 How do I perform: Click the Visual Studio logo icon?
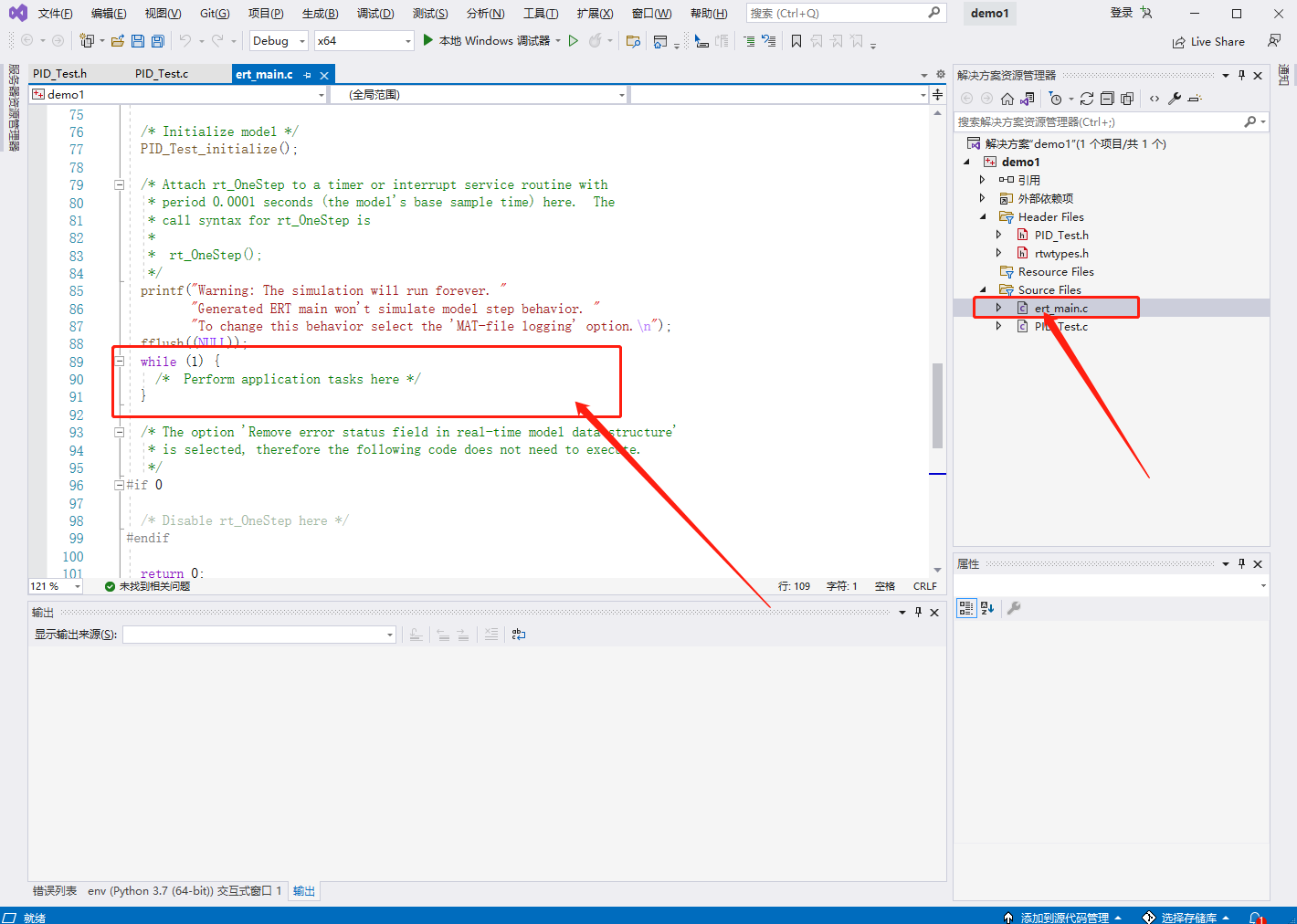coord(18,14)
